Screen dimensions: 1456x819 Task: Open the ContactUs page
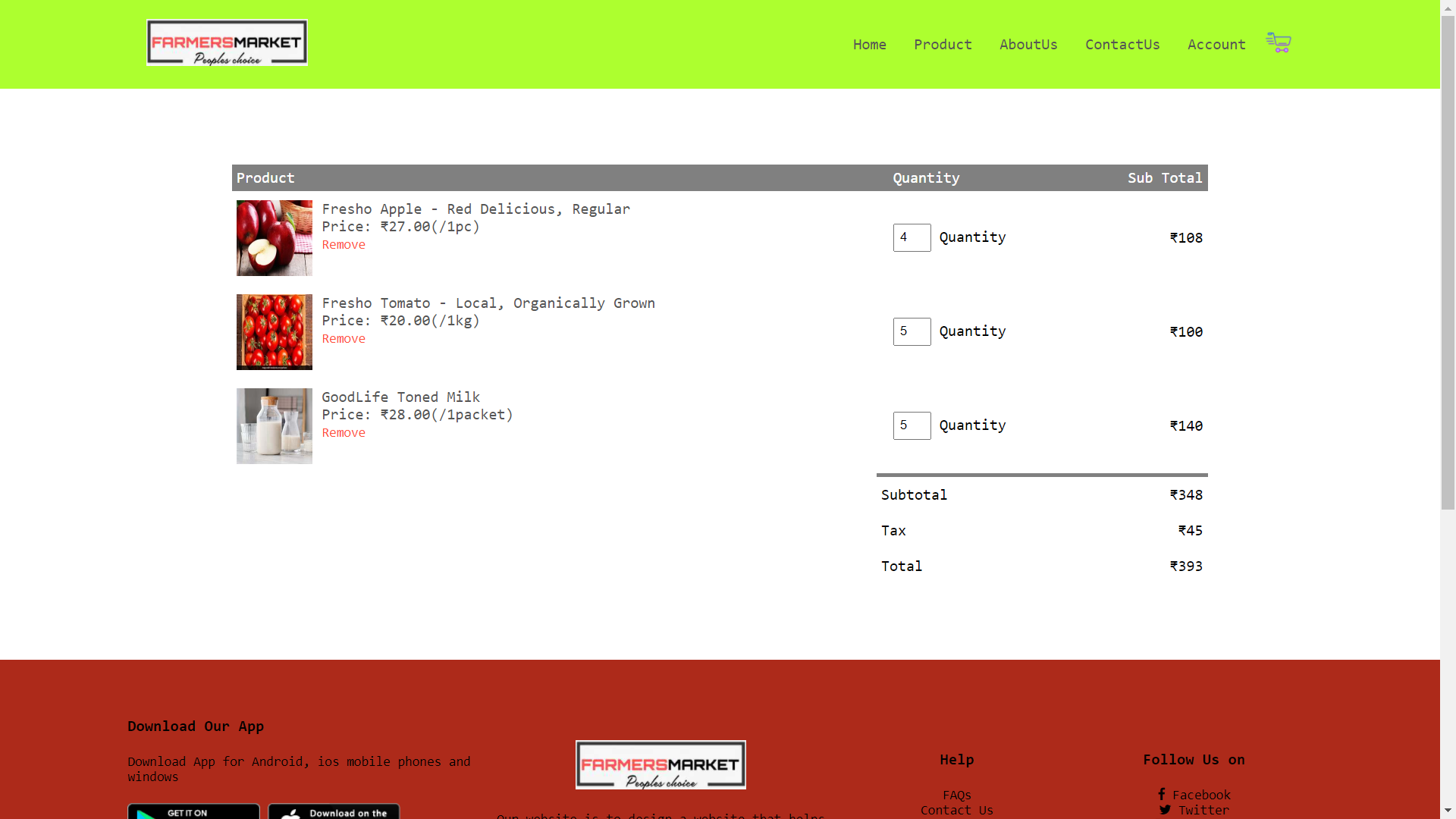pyautogui.click(x=1122, y=44)
